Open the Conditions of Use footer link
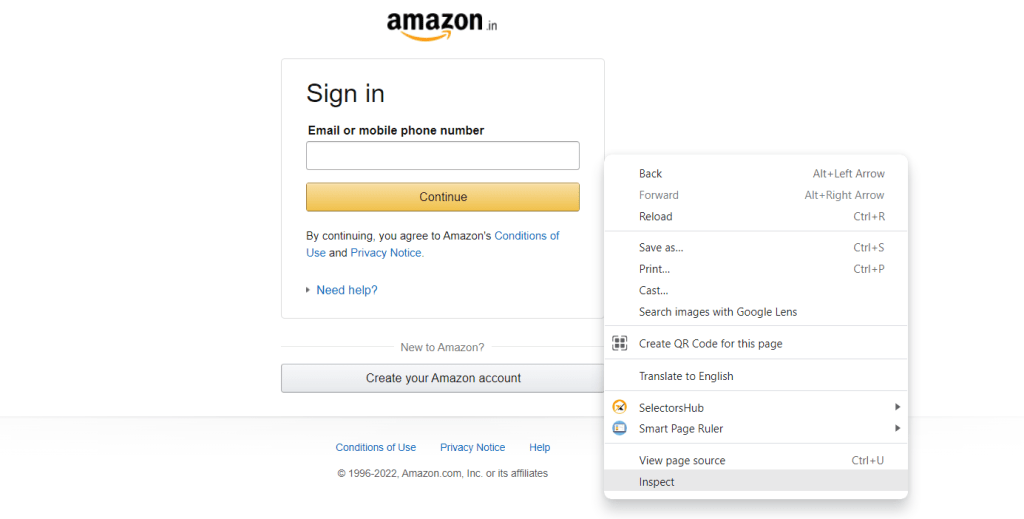This screenshot has width=1024, height=519. point(376,448)
